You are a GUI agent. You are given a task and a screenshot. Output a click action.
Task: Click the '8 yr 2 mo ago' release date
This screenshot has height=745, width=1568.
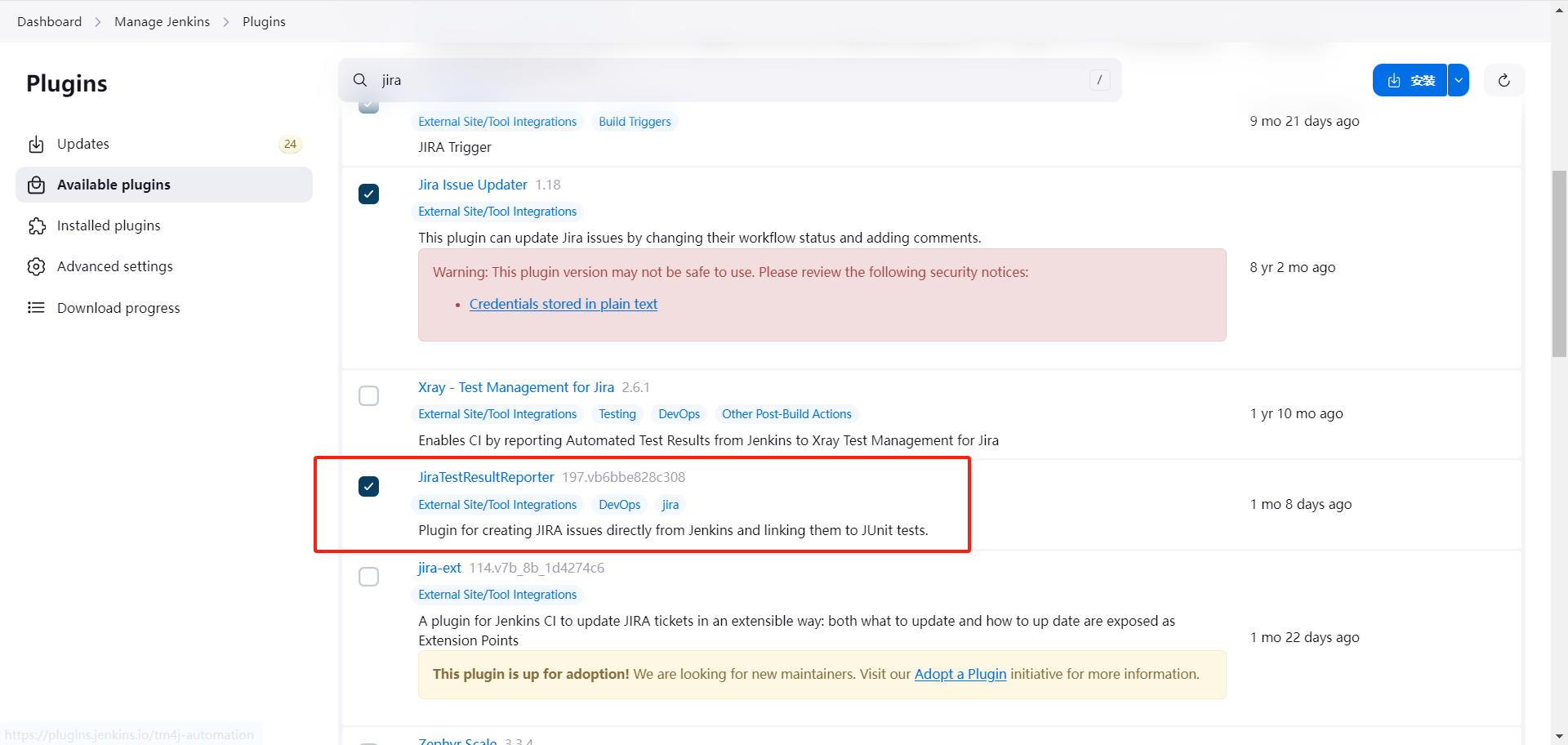(x=1293, y=267)
